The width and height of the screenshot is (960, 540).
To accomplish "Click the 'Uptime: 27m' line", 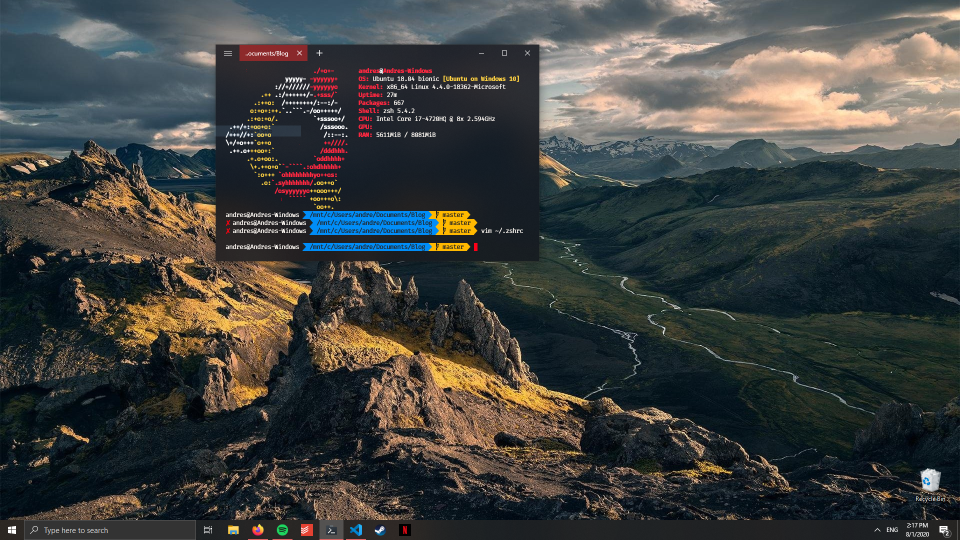I will tap(378, 95).
